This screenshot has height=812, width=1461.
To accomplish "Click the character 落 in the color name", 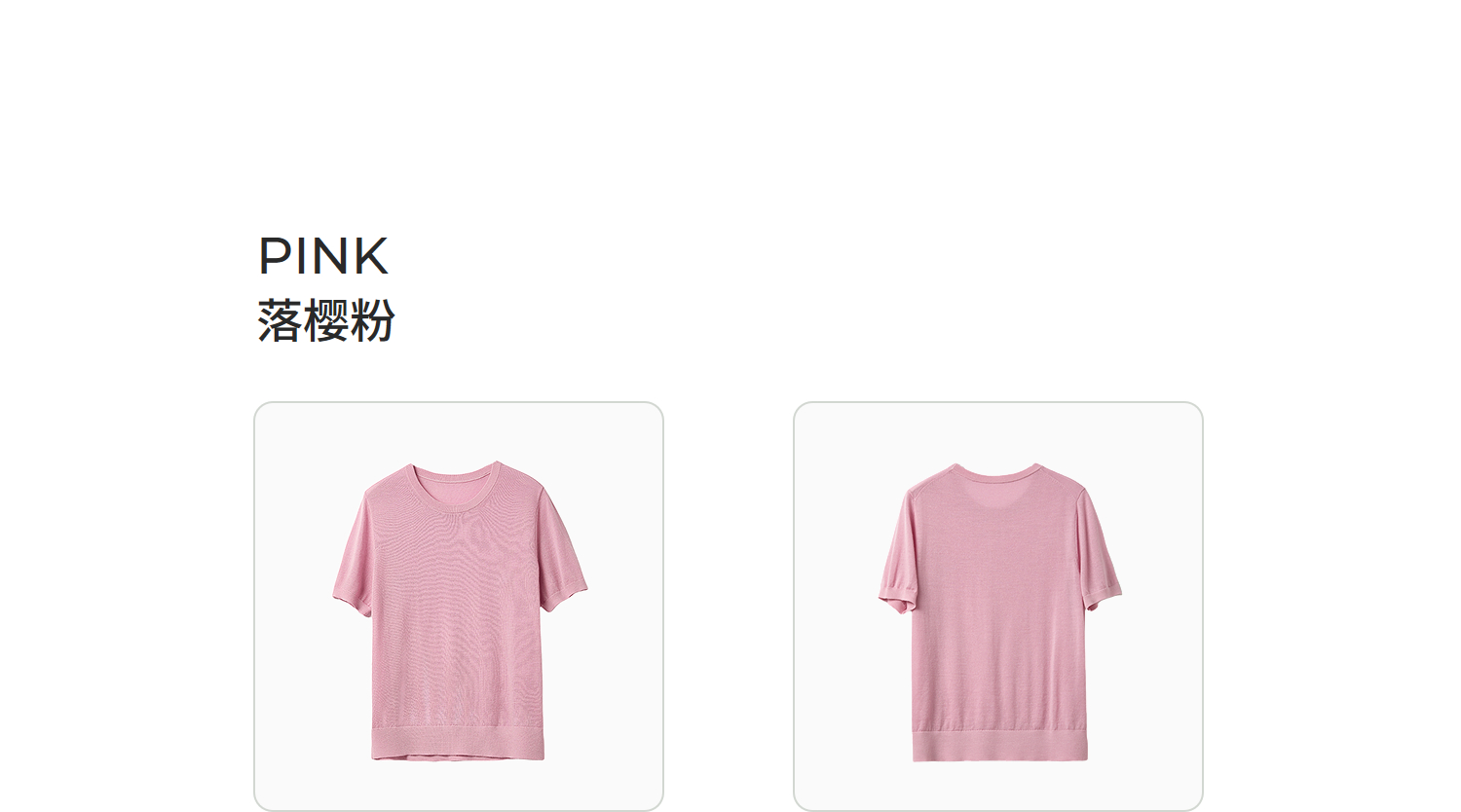I will 280,320.
